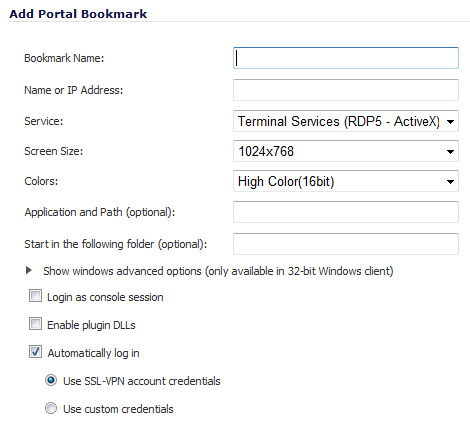This screenshot has height=425, width=470.
Task: Choose the Use custom credentials radio button
Action: pos(51,408)
